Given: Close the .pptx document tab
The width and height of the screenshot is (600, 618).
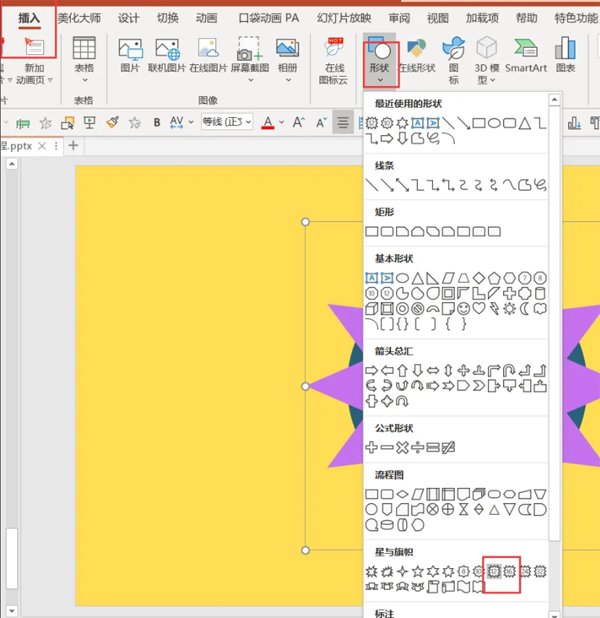Looking at the screenshot, I should [x=42, y=146].
